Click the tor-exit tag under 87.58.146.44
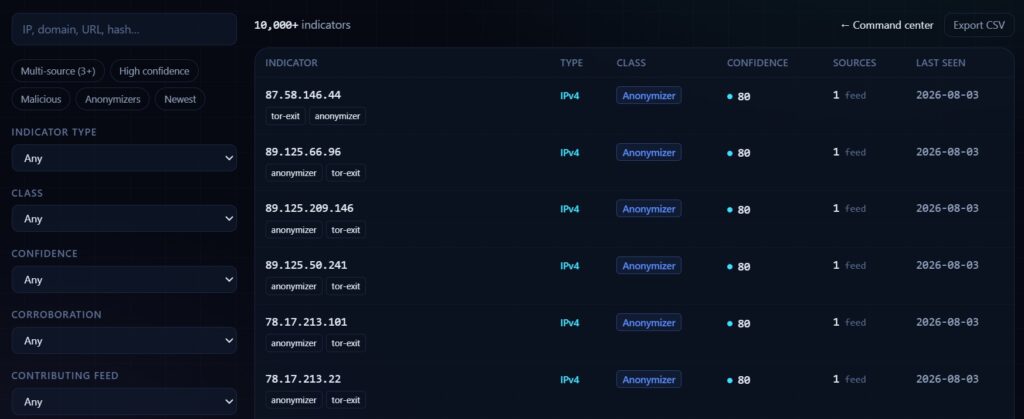 tap(285, 116)
